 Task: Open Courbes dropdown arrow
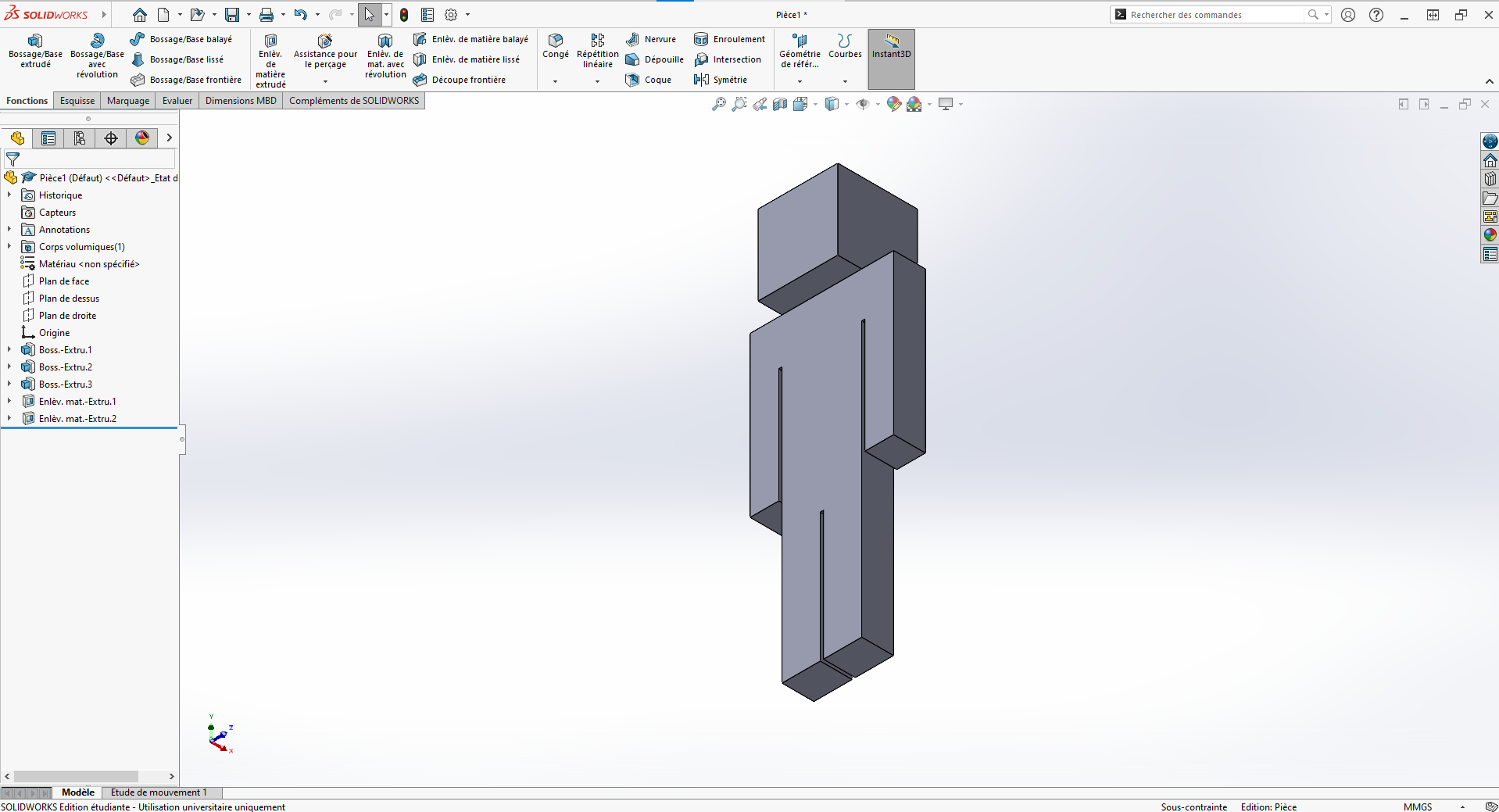845,81
